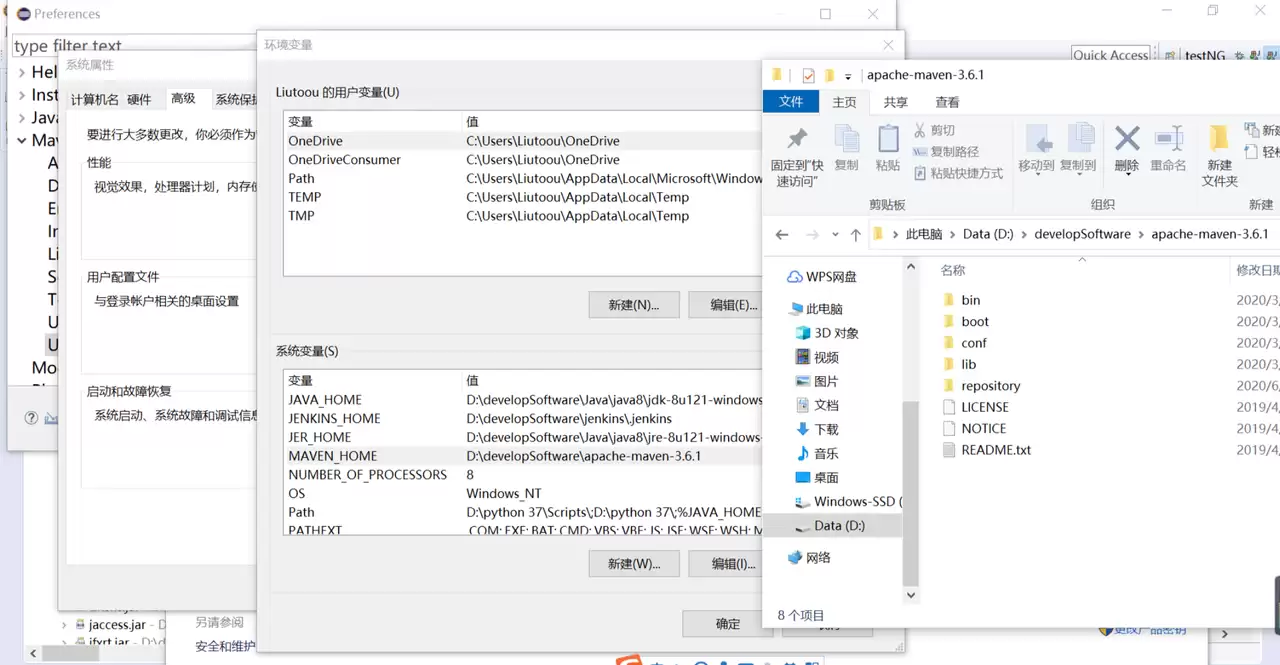Screen dimensions: 1280x665
Task: Click the Delete (删除) X icon
Action: pos(1127,147)
